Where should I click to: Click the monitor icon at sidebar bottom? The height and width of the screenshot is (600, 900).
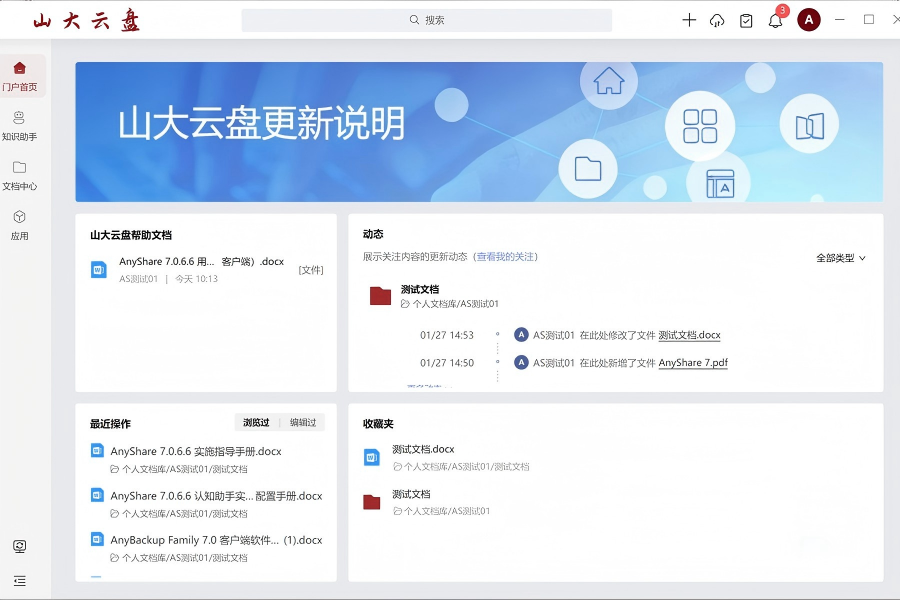coord(20,546)
